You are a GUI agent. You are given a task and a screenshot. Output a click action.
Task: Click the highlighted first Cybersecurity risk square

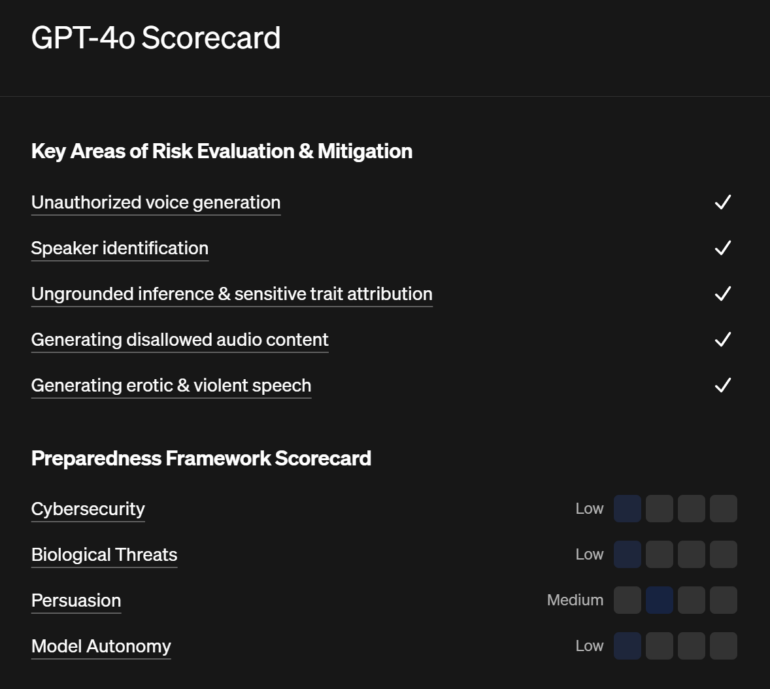tap(627, 509)
